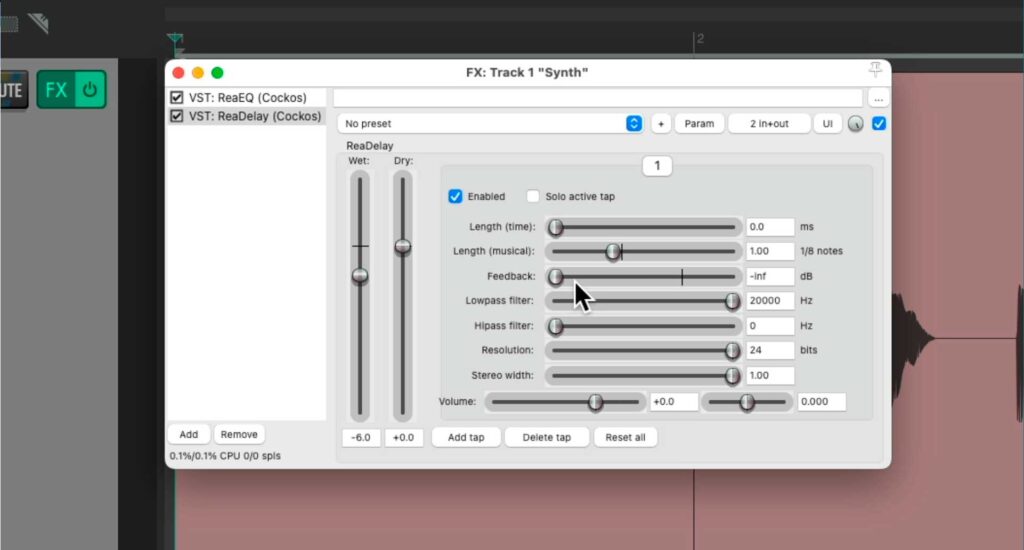Click the bar 2 marker on timeline ruler

pos(699,39)
